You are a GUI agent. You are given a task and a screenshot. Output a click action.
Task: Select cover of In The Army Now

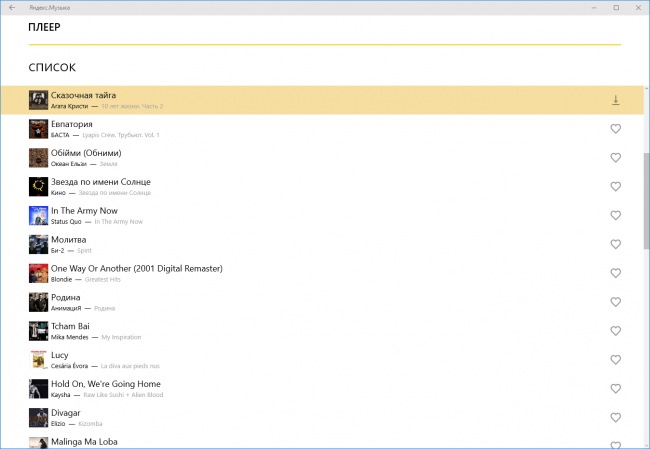[x=39, y=215]
